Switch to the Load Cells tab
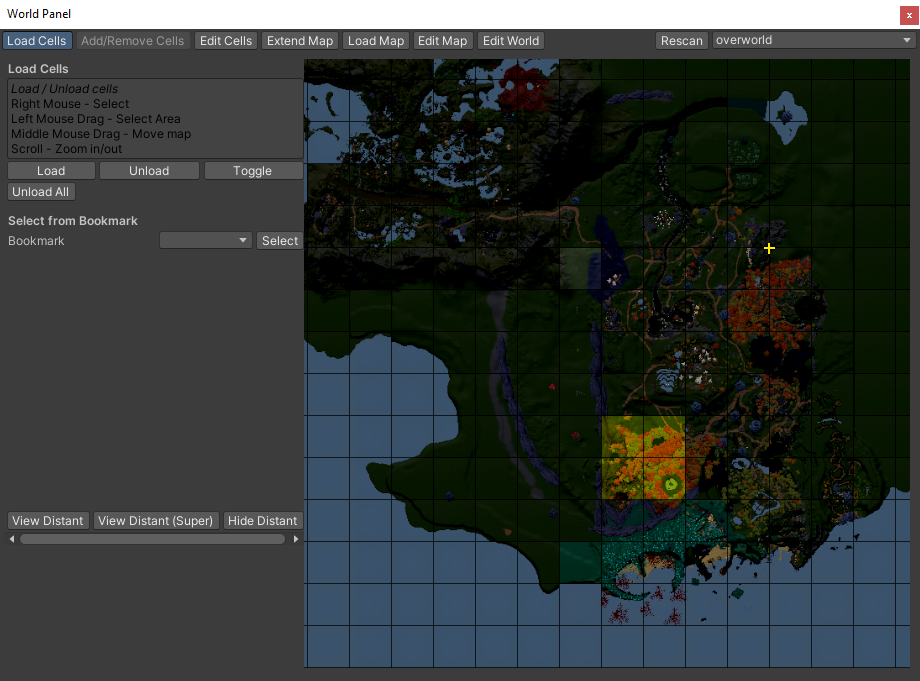The height and width of the screenshot is (681, 920). point(37,41)
